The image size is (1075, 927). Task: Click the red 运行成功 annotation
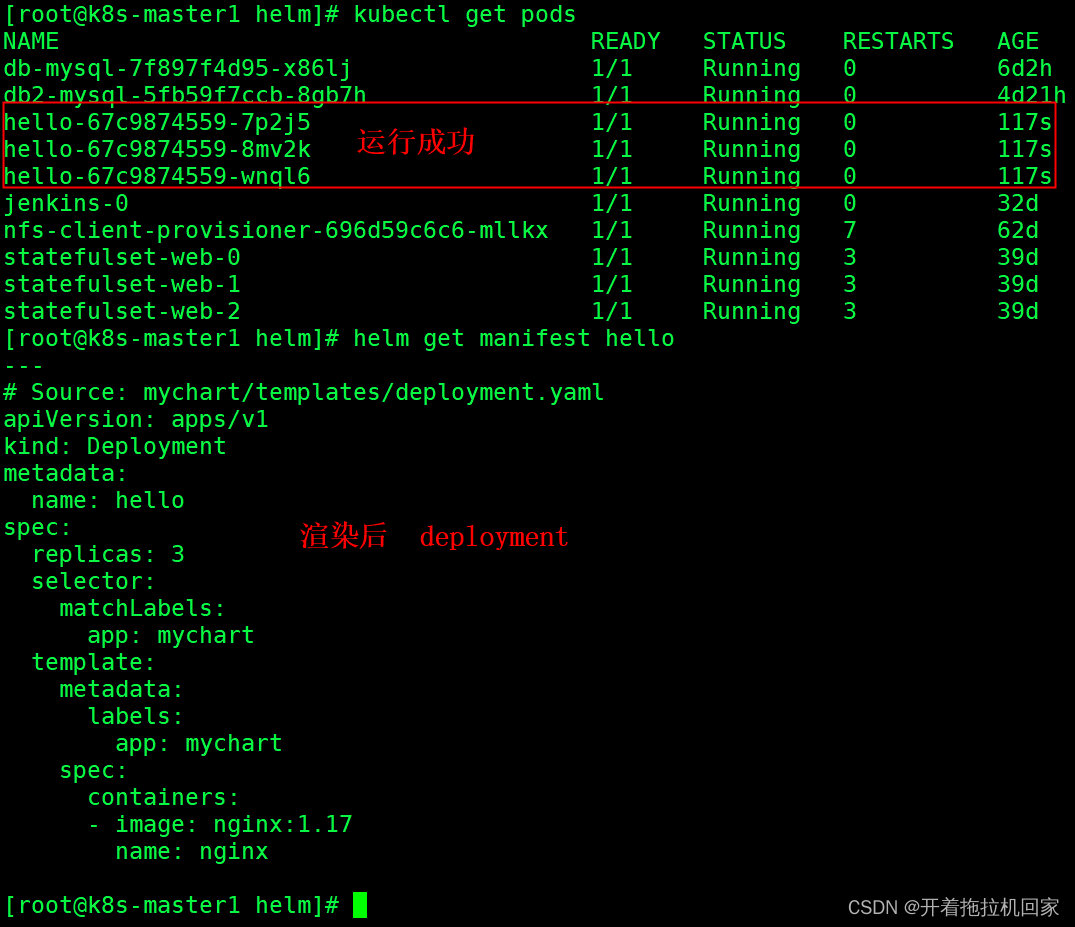click(x=415, y=142)
